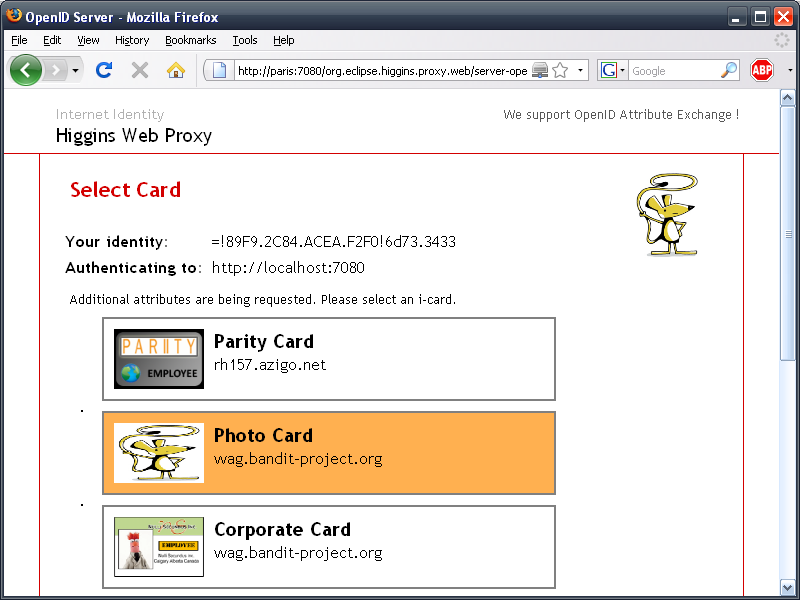Click the http://localhost:7080 authenticating address

coord(288,268)
